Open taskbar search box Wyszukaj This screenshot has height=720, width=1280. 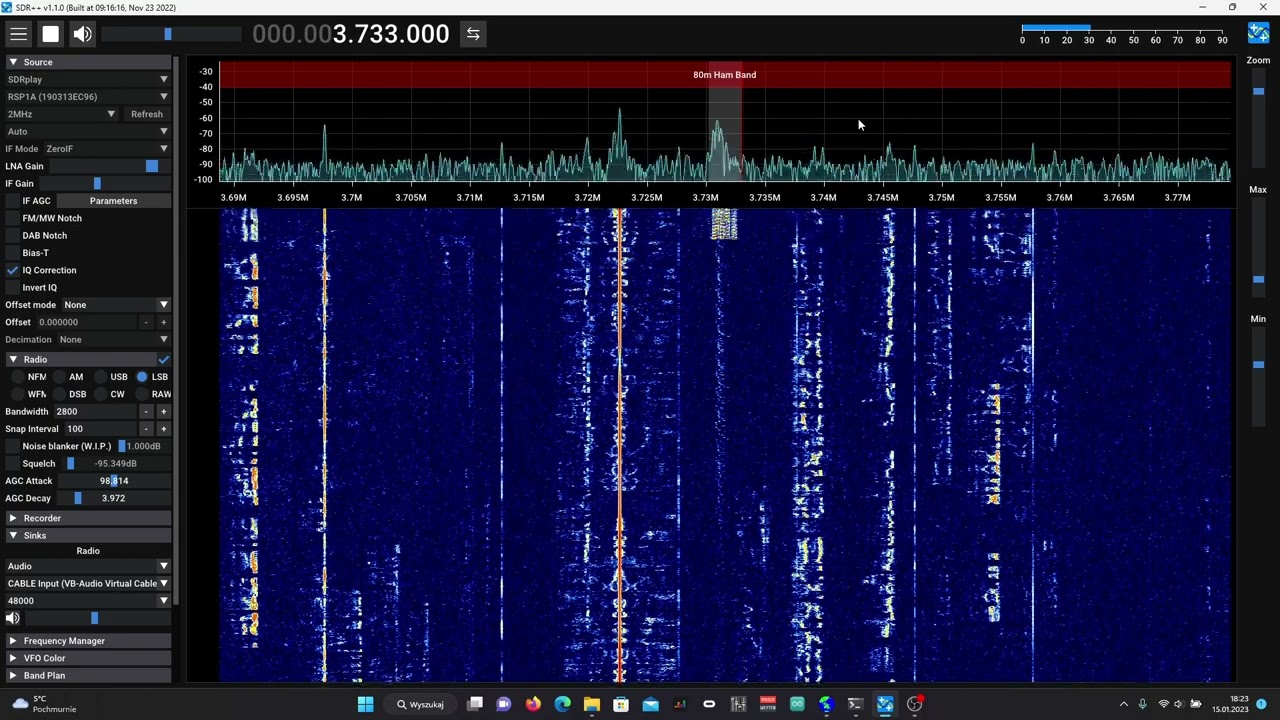(420, 704)
